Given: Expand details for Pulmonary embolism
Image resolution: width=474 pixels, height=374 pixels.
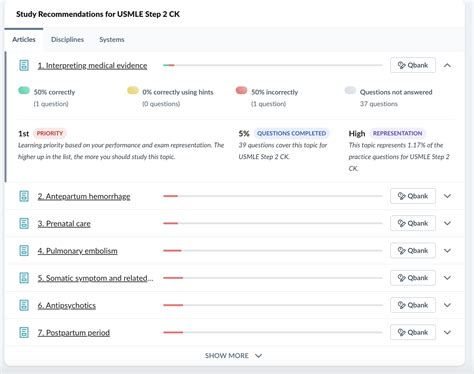Looking at the screenshot, I should pyautogui.click(x=447, y=251).
